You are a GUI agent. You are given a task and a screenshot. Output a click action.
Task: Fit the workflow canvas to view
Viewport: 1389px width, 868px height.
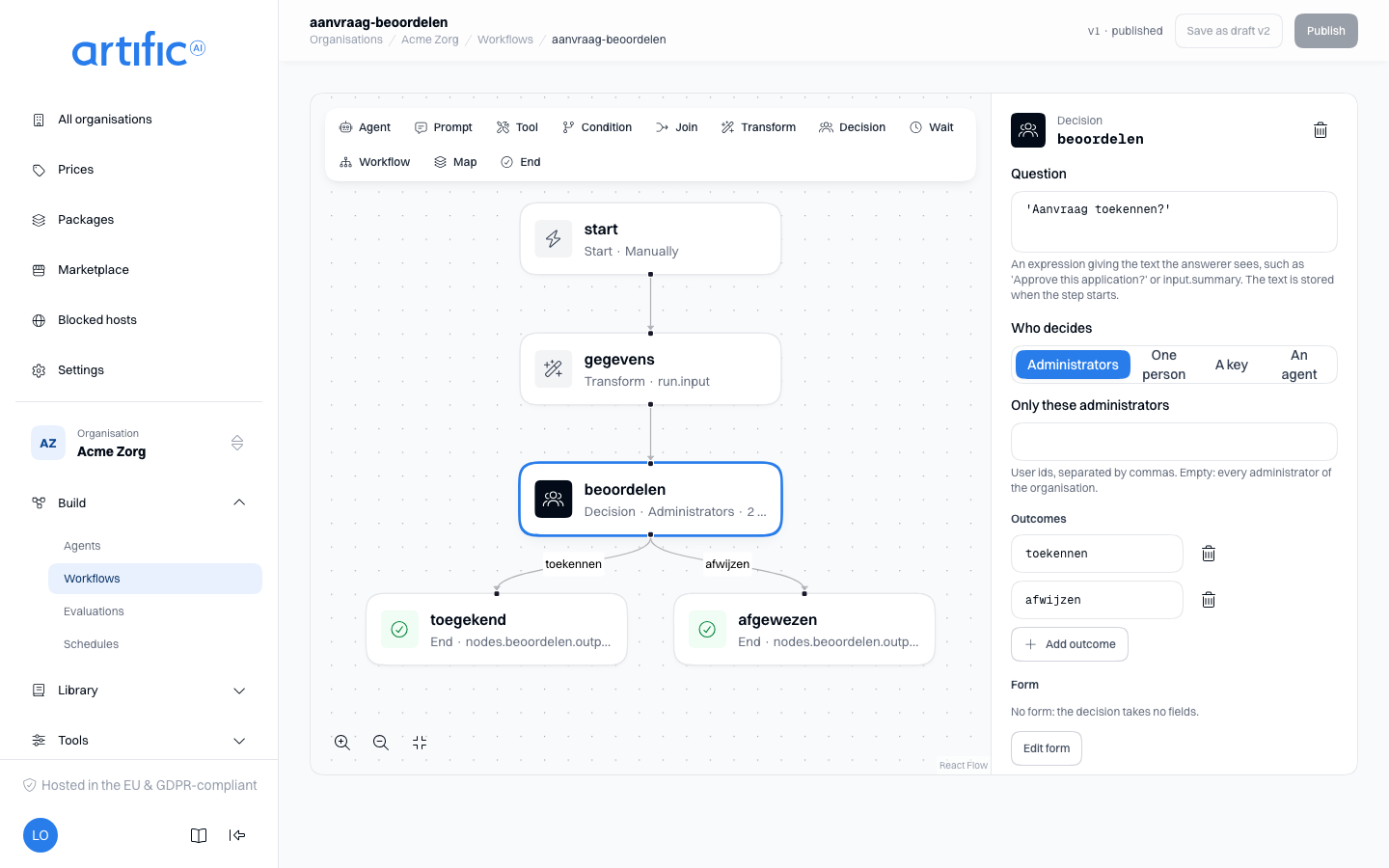click(x=420, y=743)
